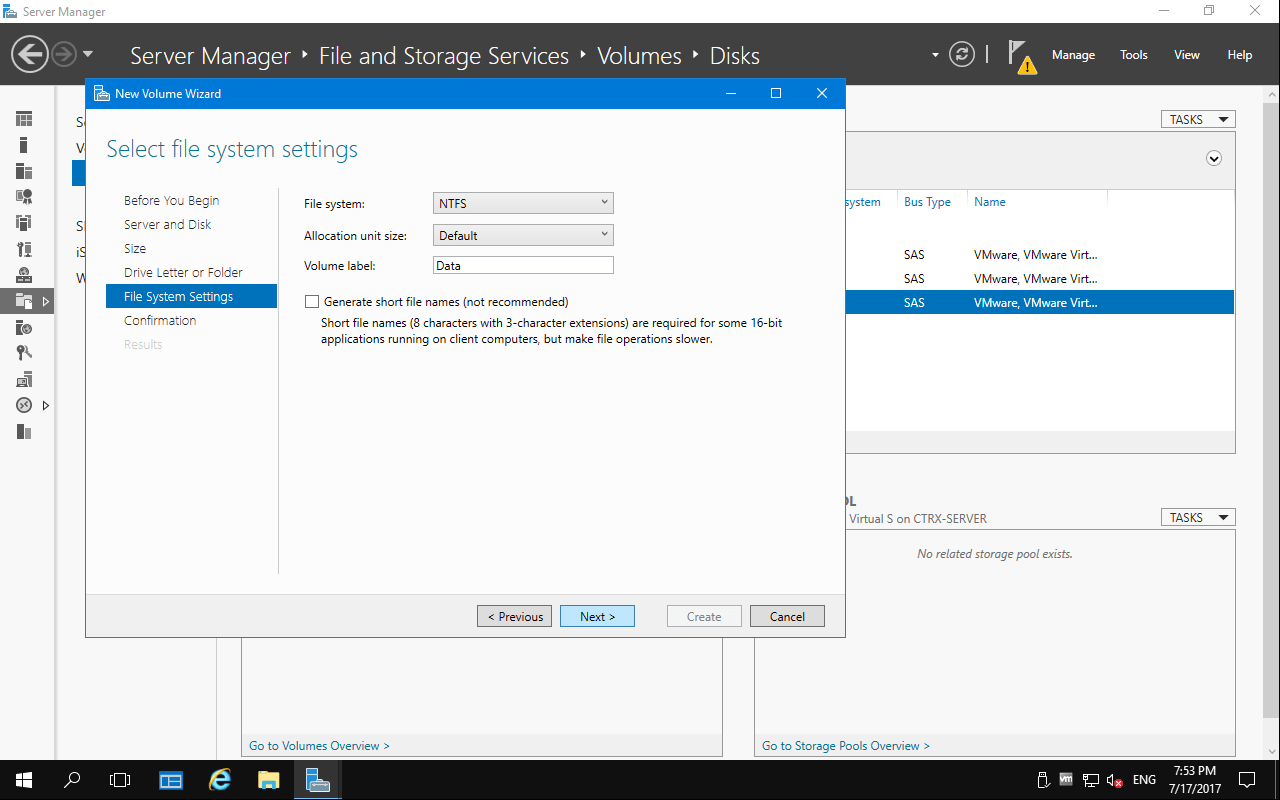Screen dimensions: 1280x800
Task: Open Action Center notification icon
Action: [x=1247, y=779]
